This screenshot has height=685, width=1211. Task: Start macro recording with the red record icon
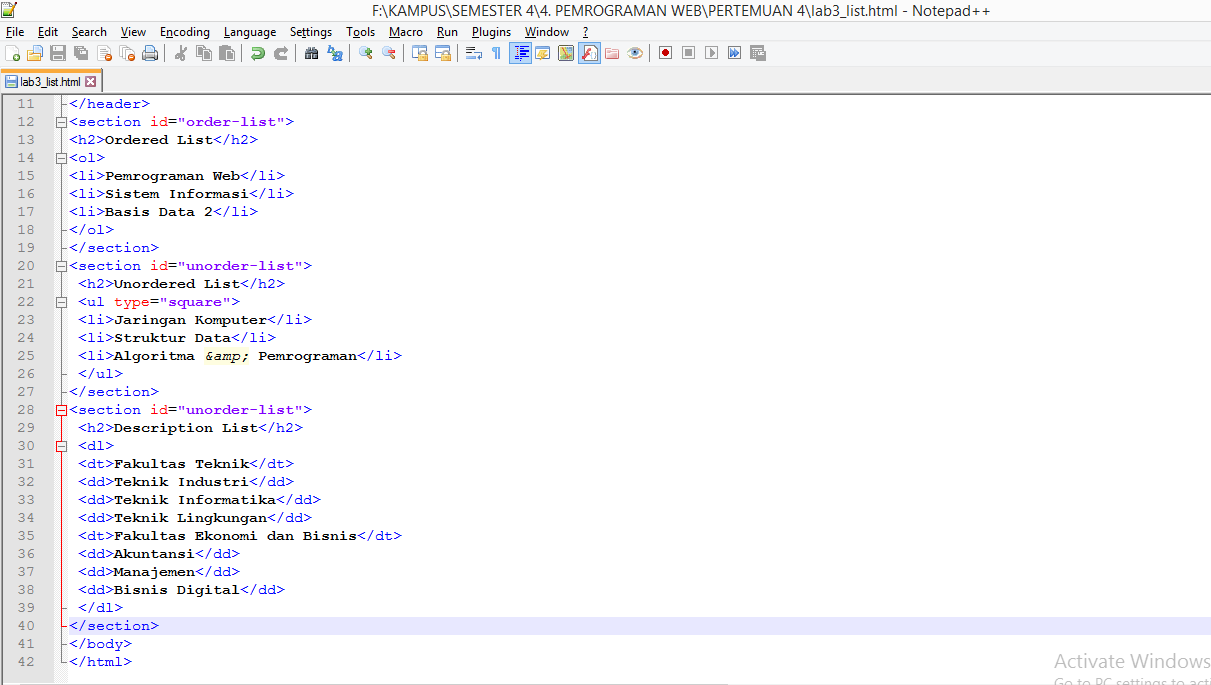click(x=664, y=53)
